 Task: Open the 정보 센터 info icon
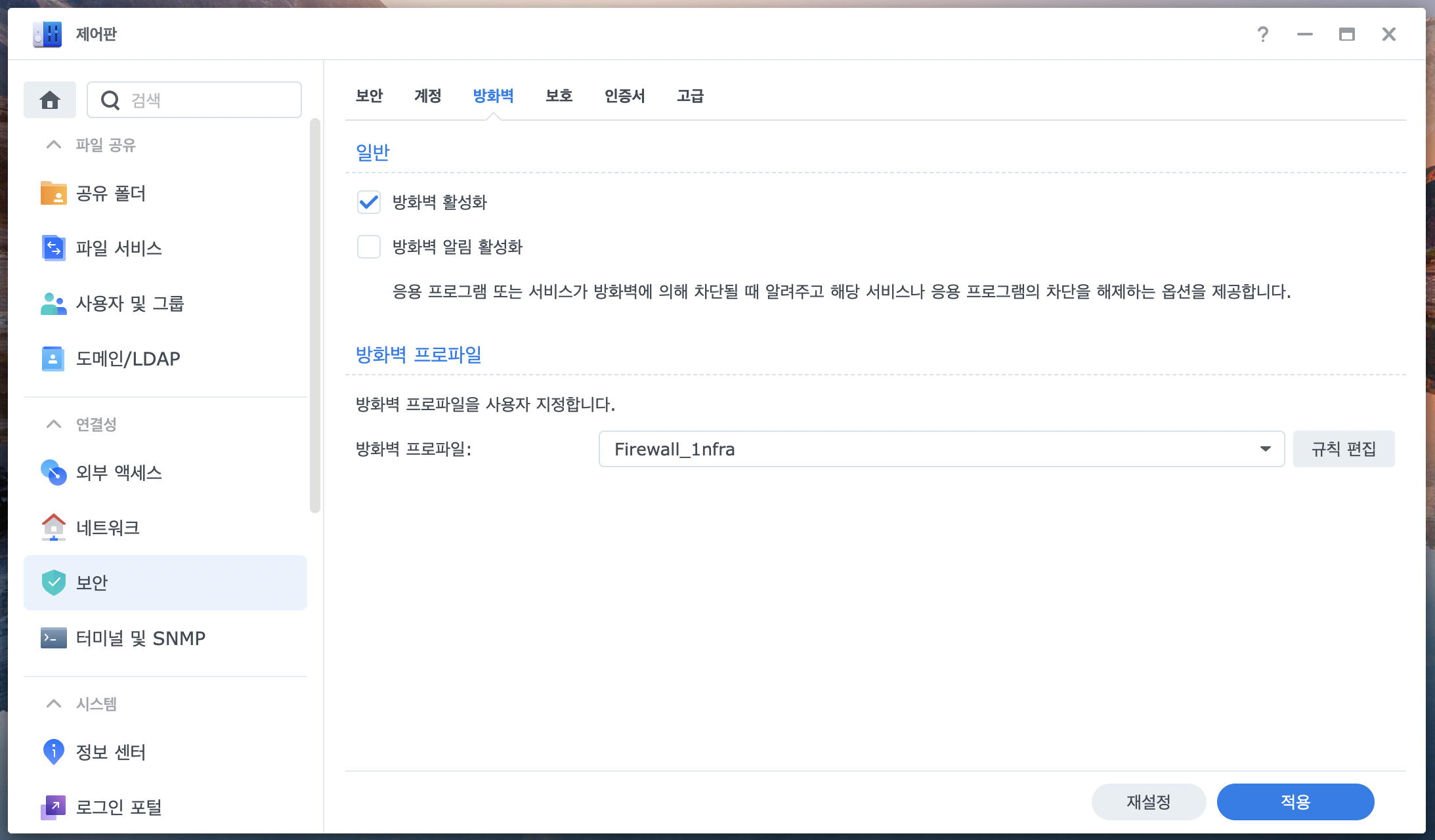point(53,751)
